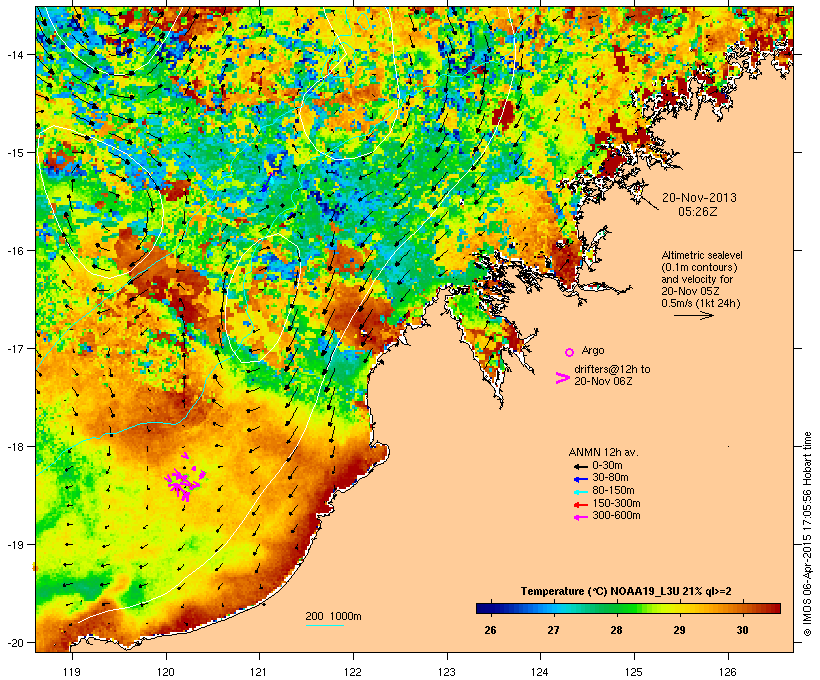Image resolution: width=820 pixels, height=680 pixels.
Task: Click the Temperature NOAA19_L3U colorbar title
Action: (x=626, y=591)
